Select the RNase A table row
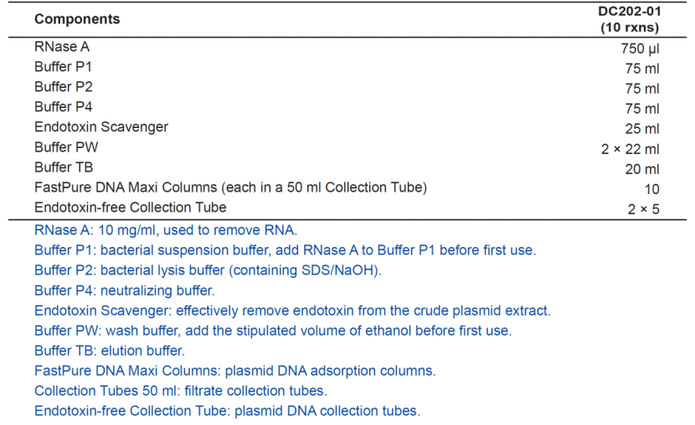The height and width of the screenshot is (425, 695). pos(347,47)
